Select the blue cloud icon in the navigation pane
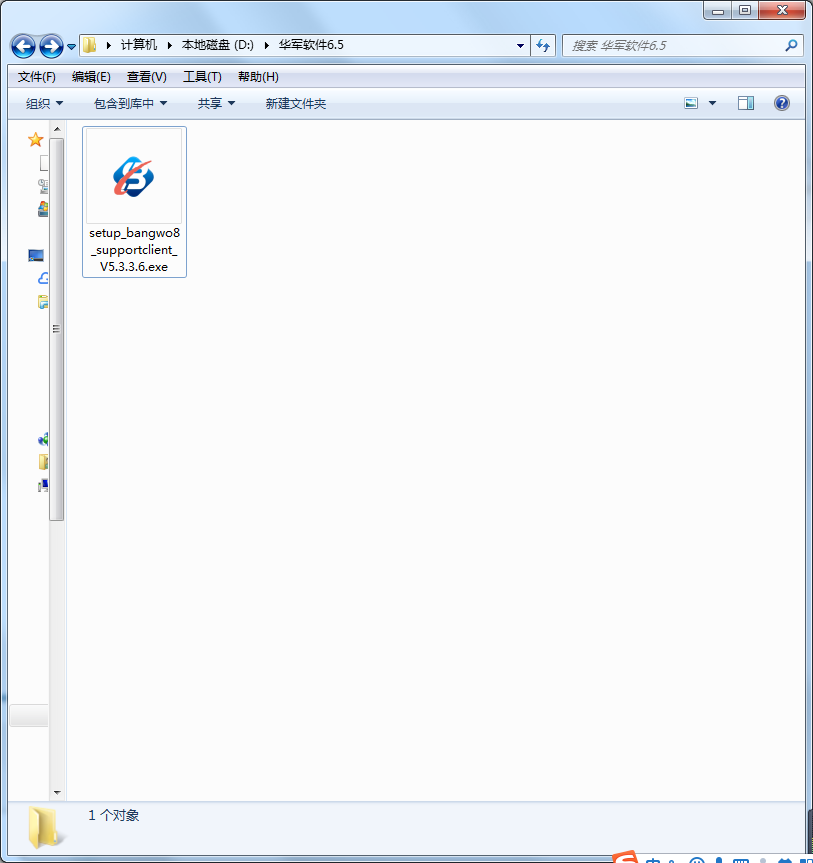Viewport: 813px width, 863px height. [x=43, y=278]
